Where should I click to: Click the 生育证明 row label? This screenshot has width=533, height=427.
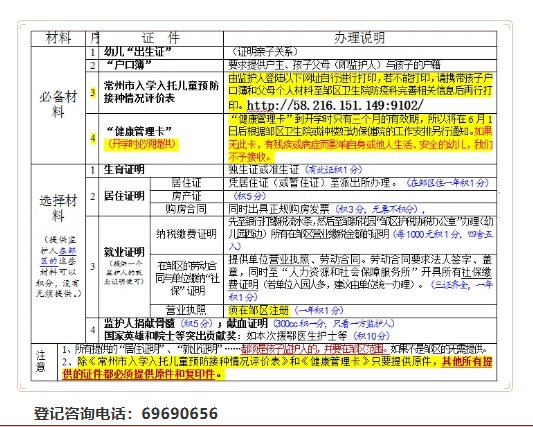coord(124,169)
